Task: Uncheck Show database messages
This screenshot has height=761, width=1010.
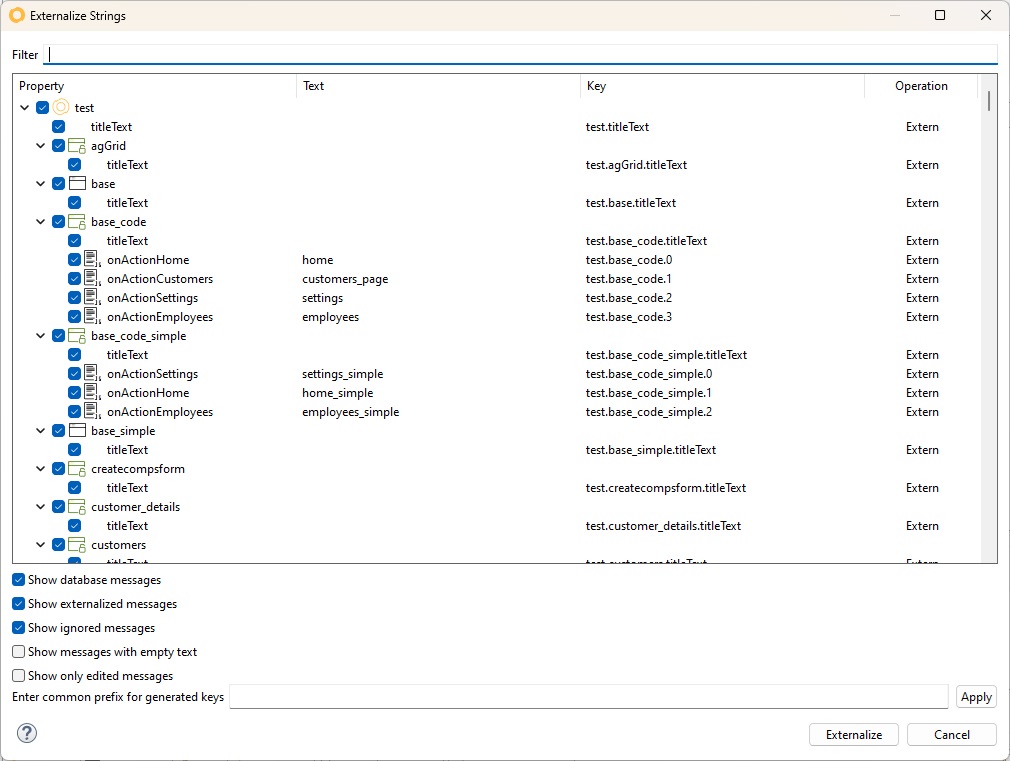Action: (x=19, y=580)
